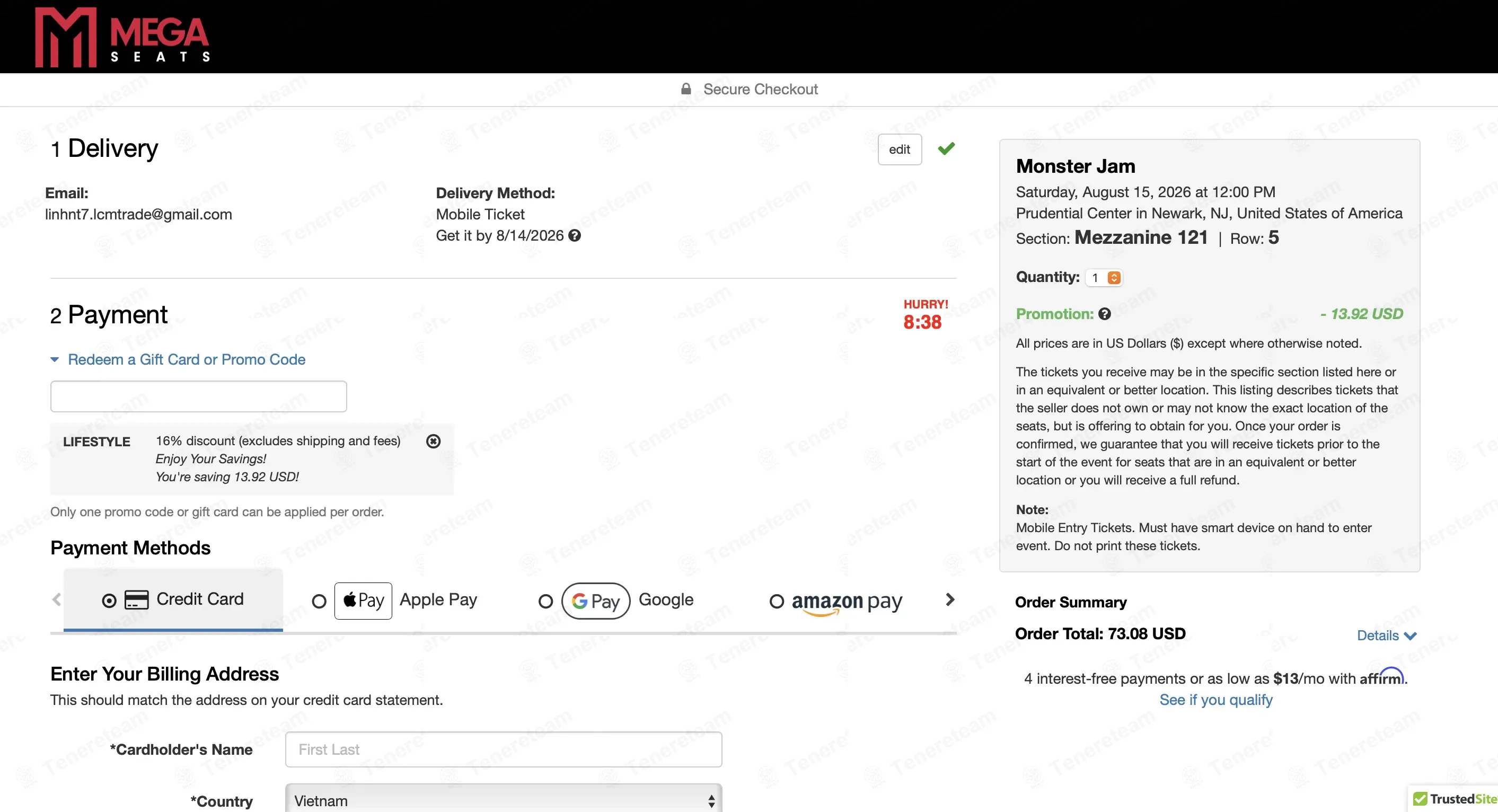
Task: Click the green Delivery checkmark icon
Action: pos(946,149)
